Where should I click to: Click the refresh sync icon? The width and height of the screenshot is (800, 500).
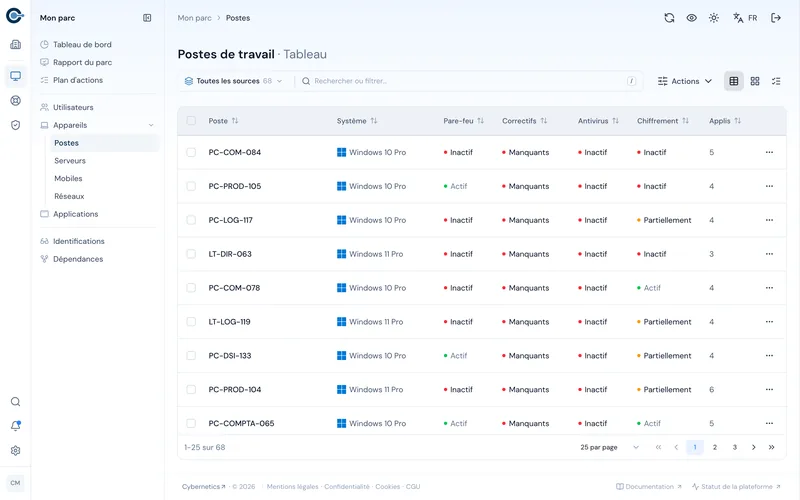(669, 18)
